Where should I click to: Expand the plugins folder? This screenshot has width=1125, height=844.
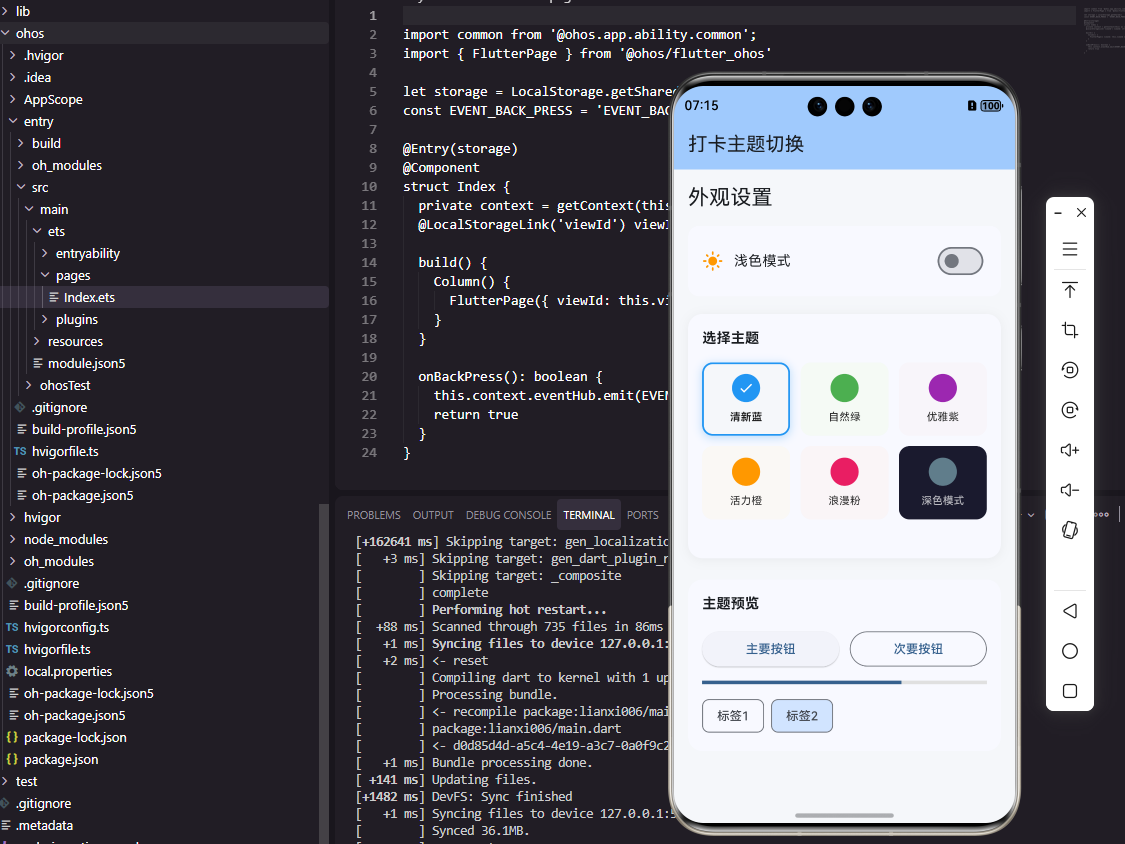[x=77, y=319]
